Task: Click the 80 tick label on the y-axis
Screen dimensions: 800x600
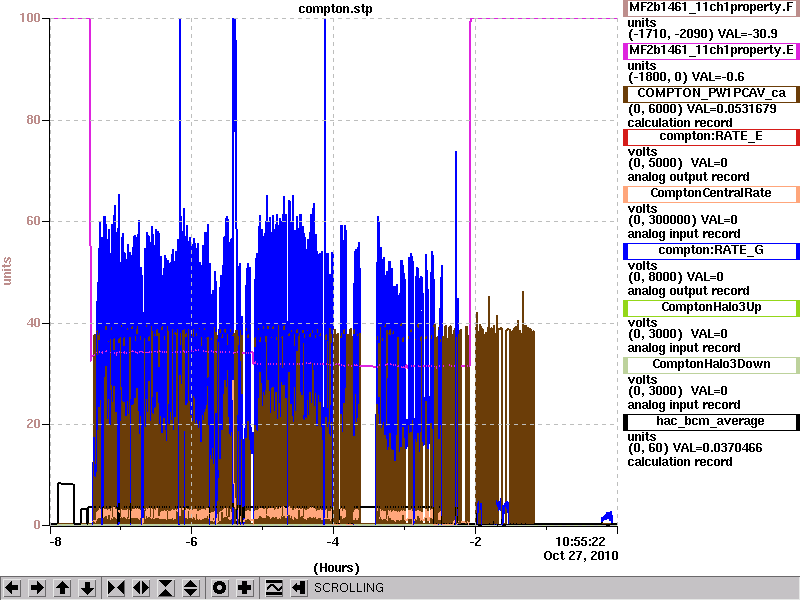Action: (34, 120)
